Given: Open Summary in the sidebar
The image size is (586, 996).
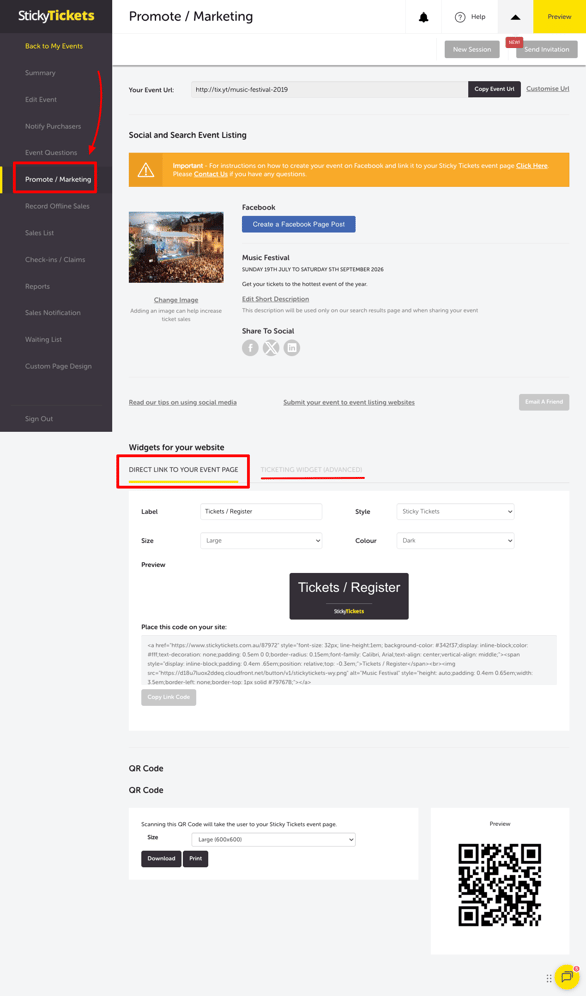Looking at the screenshot, I should (x=40, y=73).
